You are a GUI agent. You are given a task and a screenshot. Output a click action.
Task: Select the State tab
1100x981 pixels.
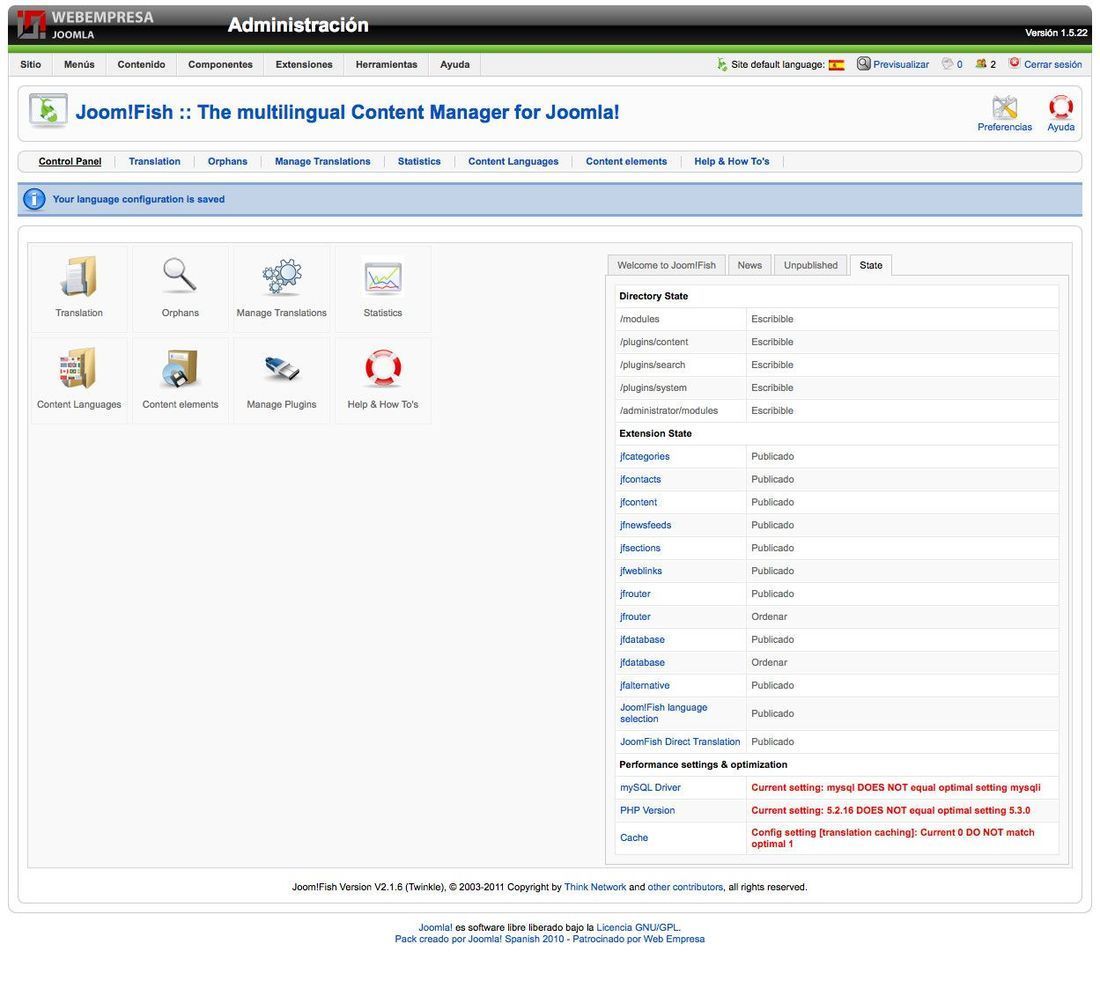point(871,265)
